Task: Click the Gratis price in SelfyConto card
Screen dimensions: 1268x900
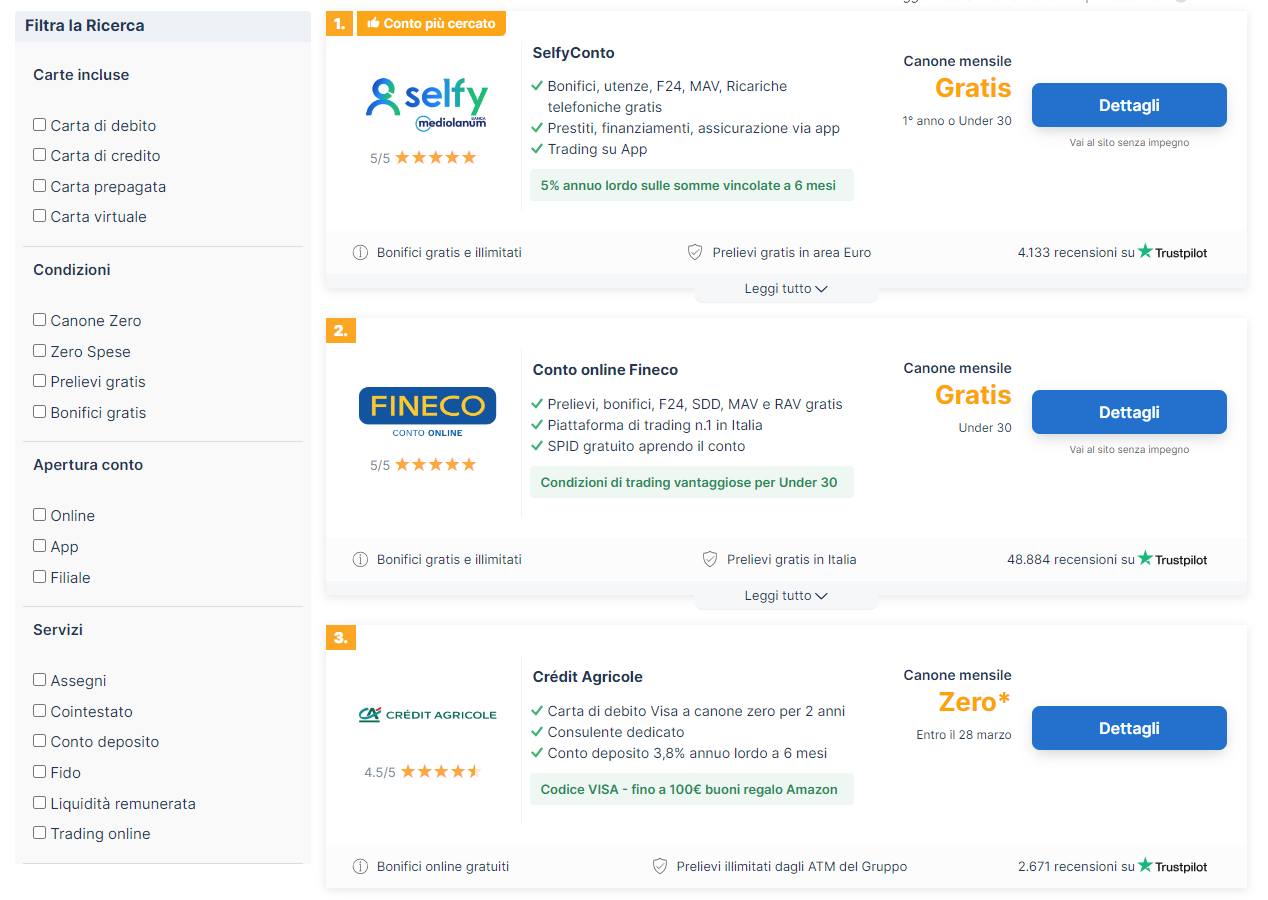Action: point(973,88)
